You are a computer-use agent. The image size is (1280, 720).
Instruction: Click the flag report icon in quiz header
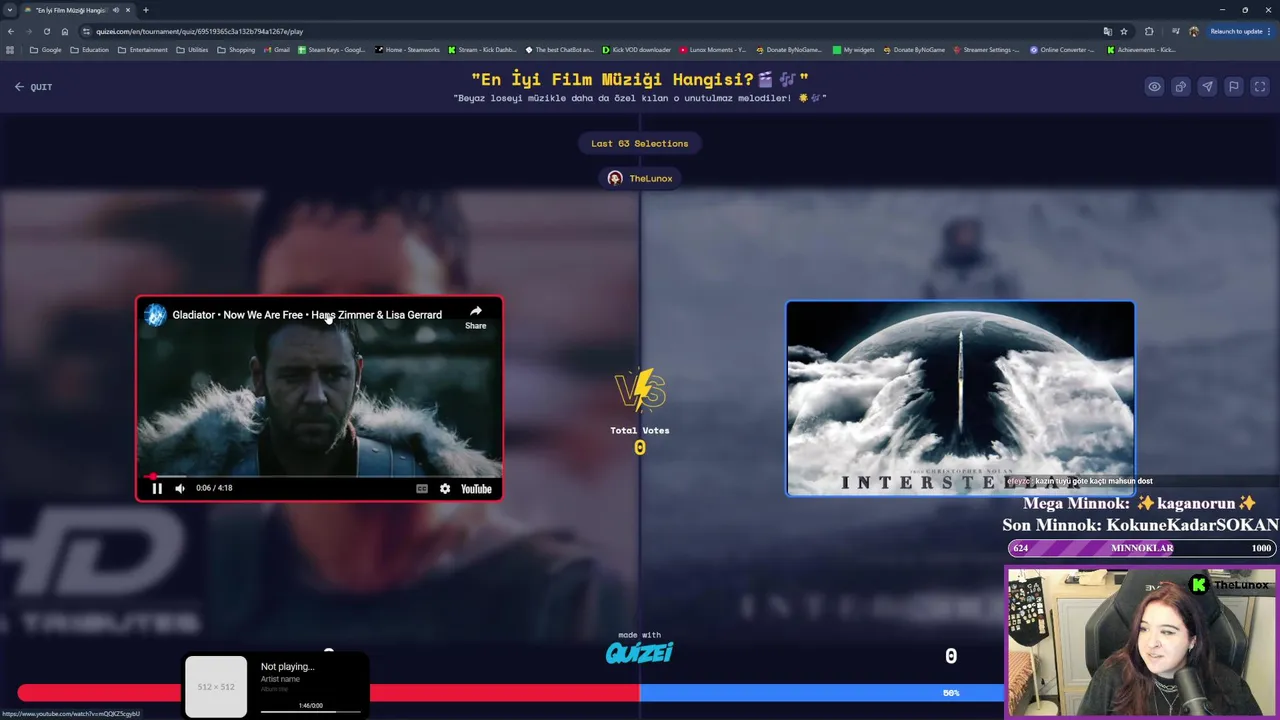tap(1234, 87)
